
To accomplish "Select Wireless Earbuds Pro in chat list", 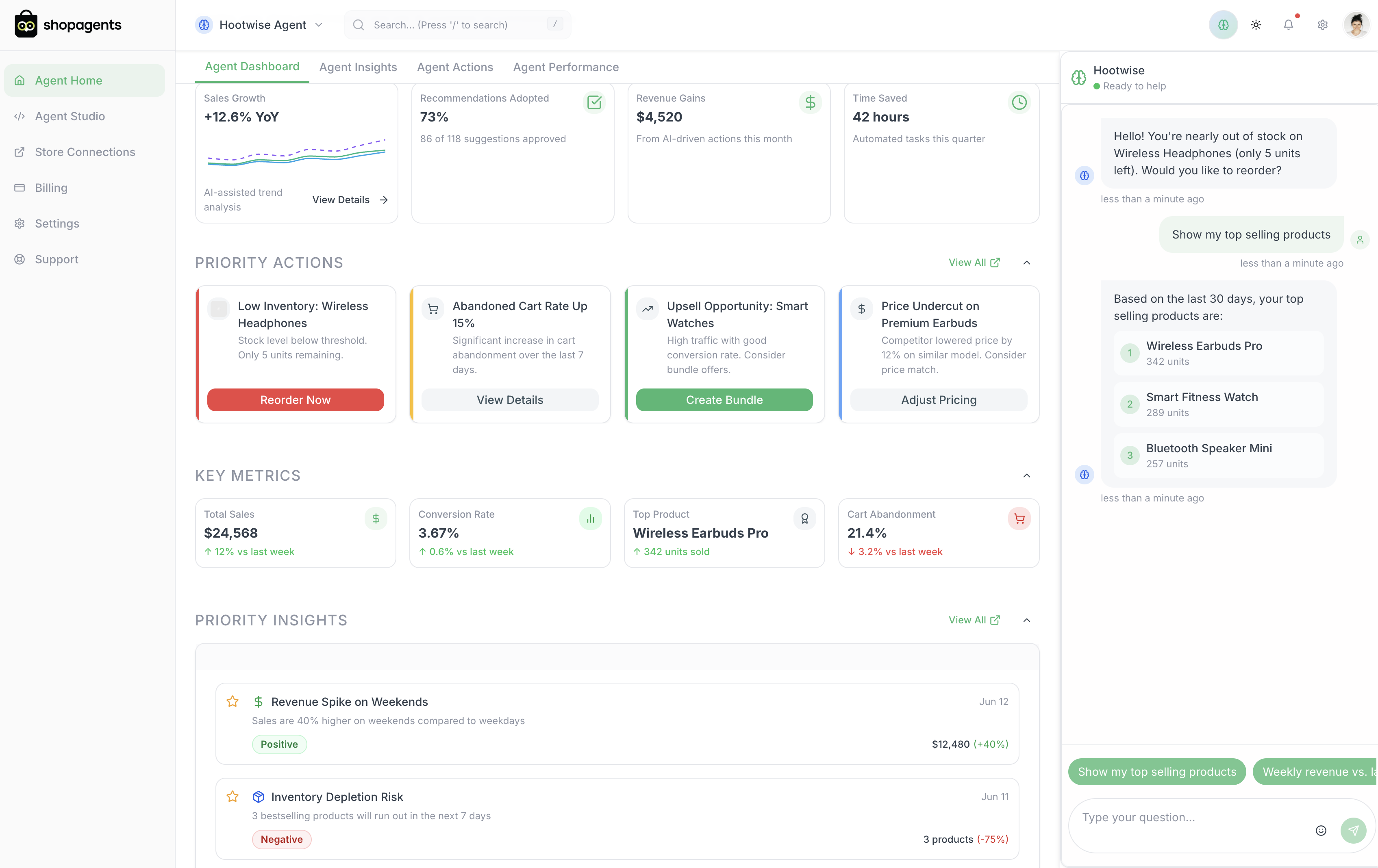I will (1218, 353).
